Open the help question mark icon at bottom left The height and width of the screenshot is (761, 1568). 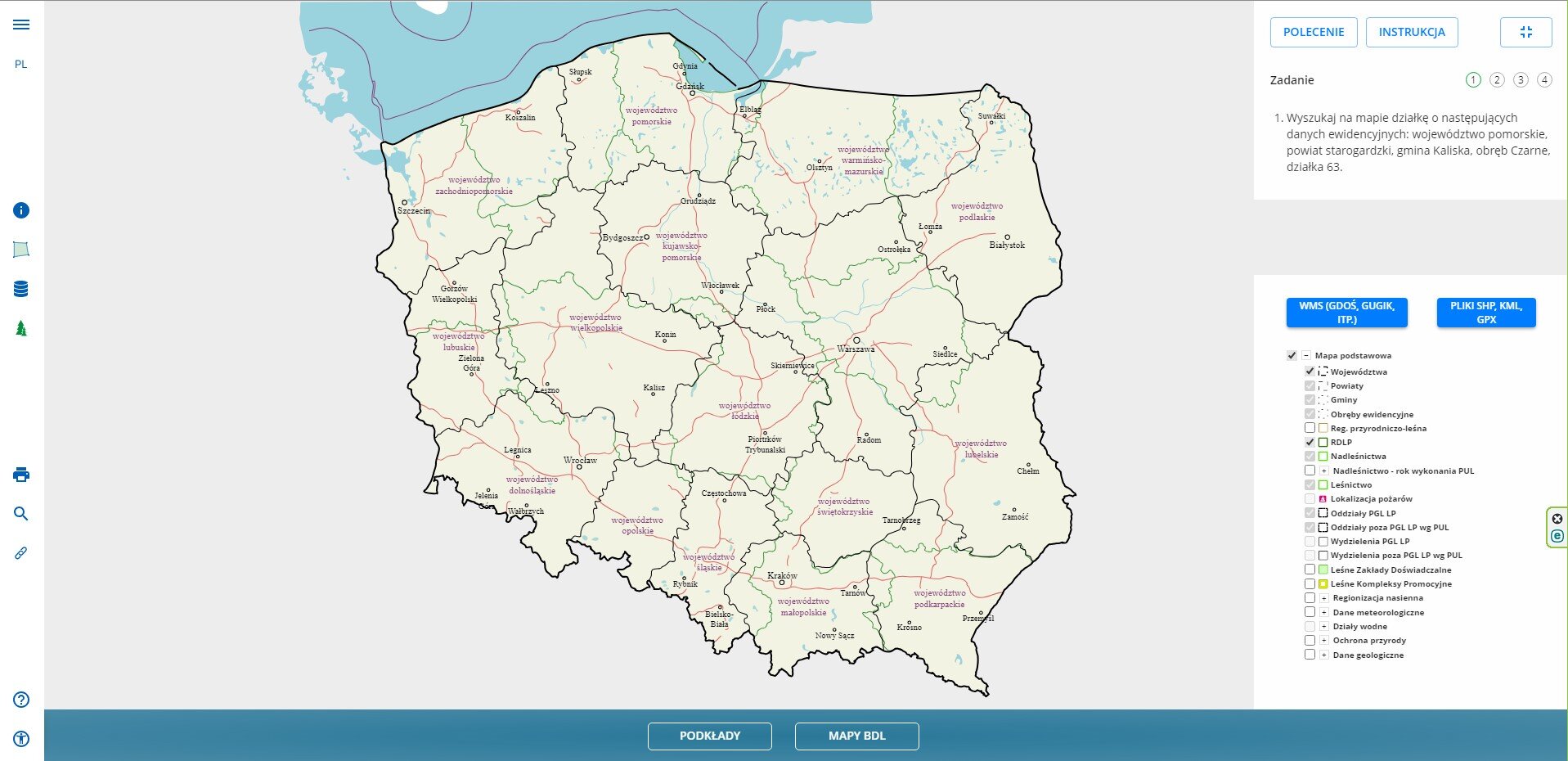(20, 700)
